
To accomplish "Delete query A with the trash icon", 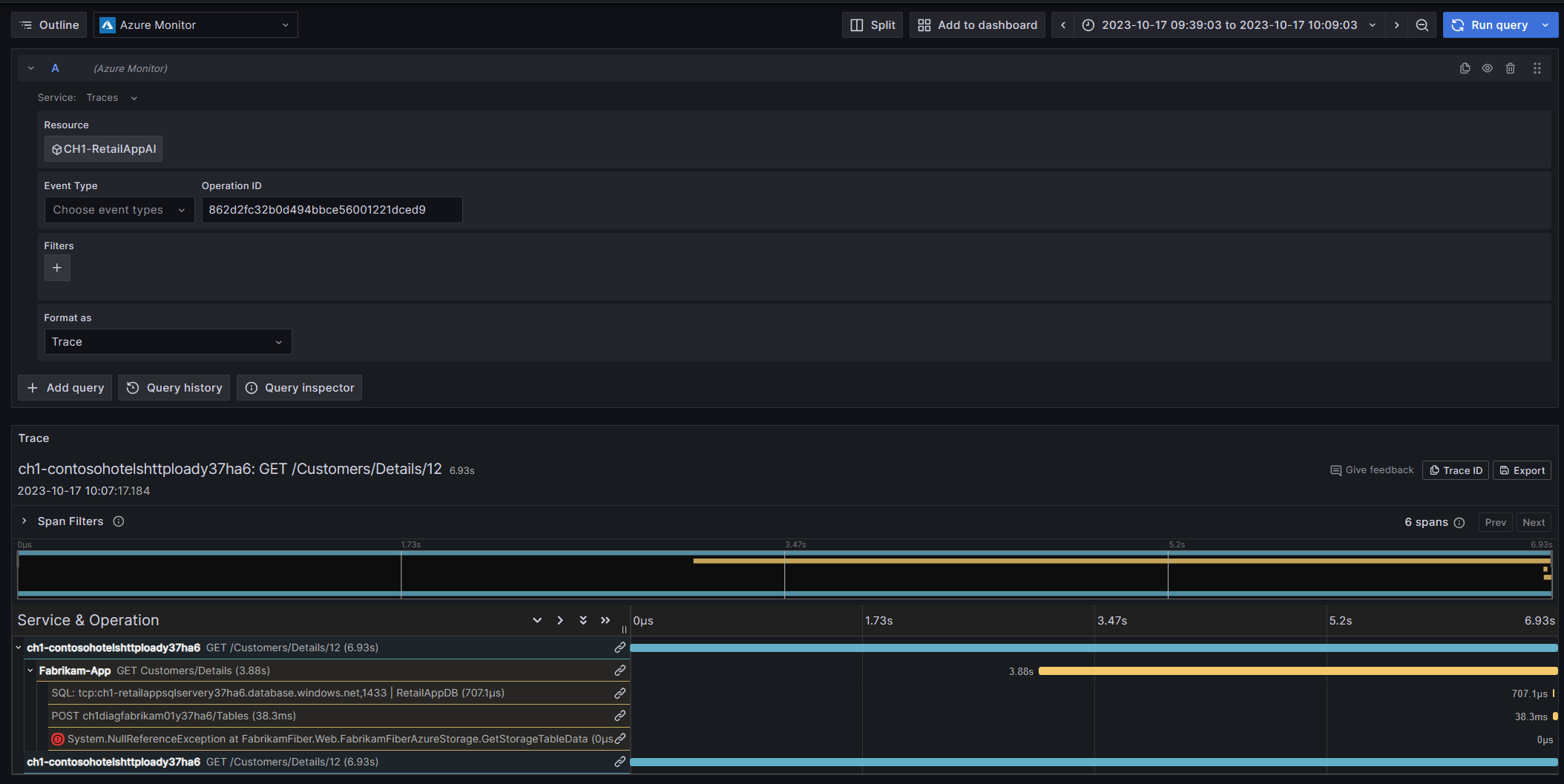I will 1510,68.
